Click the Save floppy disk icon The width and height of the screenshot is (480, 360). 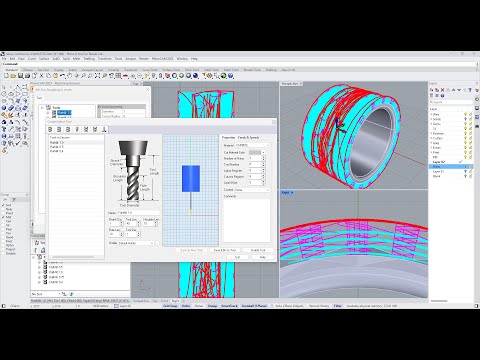click(20, 76)
